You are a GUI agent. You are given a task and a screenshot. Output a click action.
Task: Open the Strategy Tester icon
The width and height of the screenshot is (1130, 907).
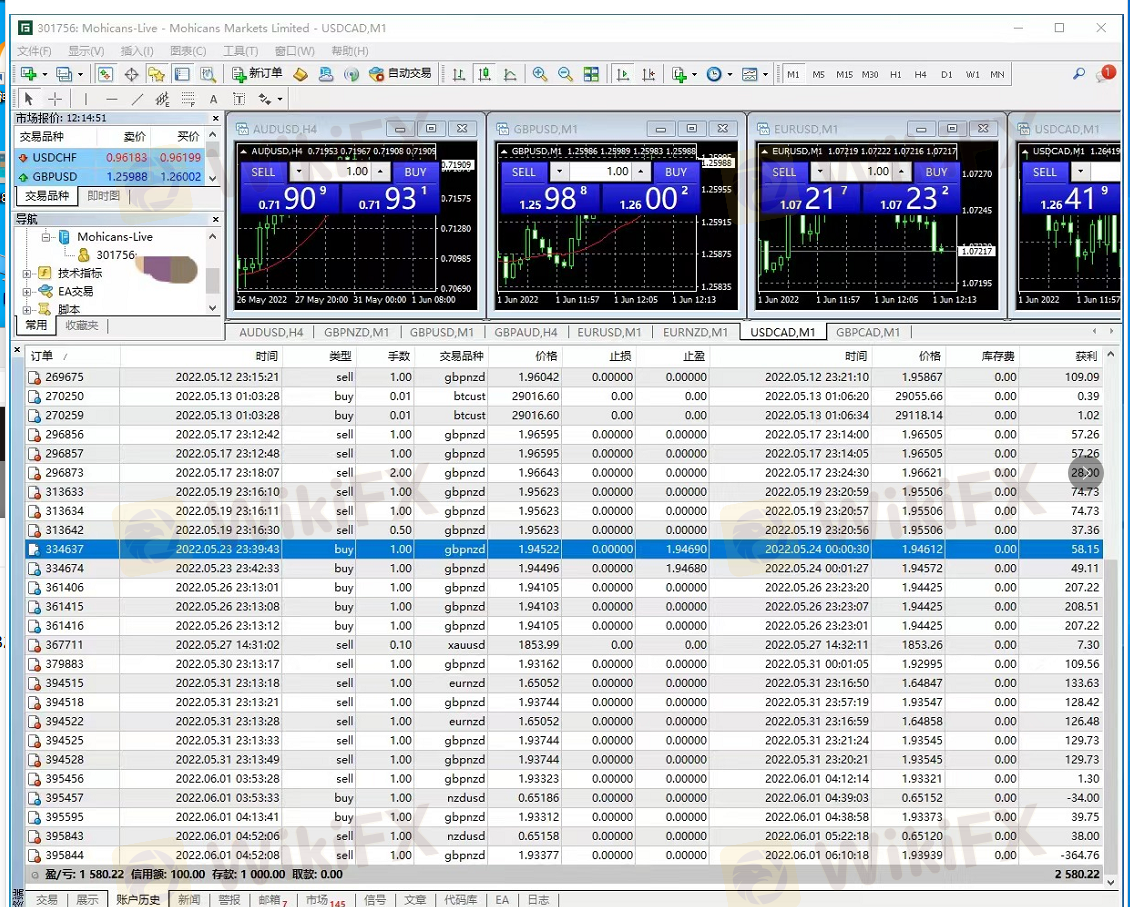point(208,74)
